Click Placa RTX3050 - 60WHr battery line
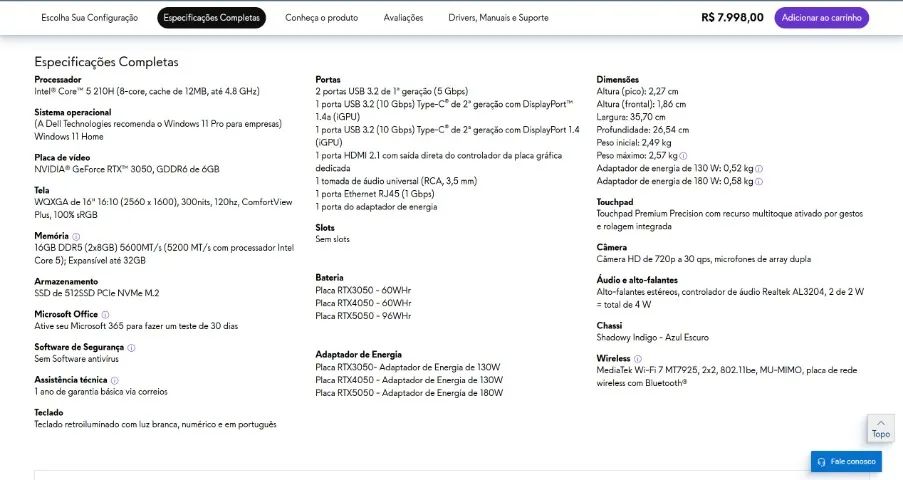The width and height of the screenshot is (903, 480). coord(363,290)
